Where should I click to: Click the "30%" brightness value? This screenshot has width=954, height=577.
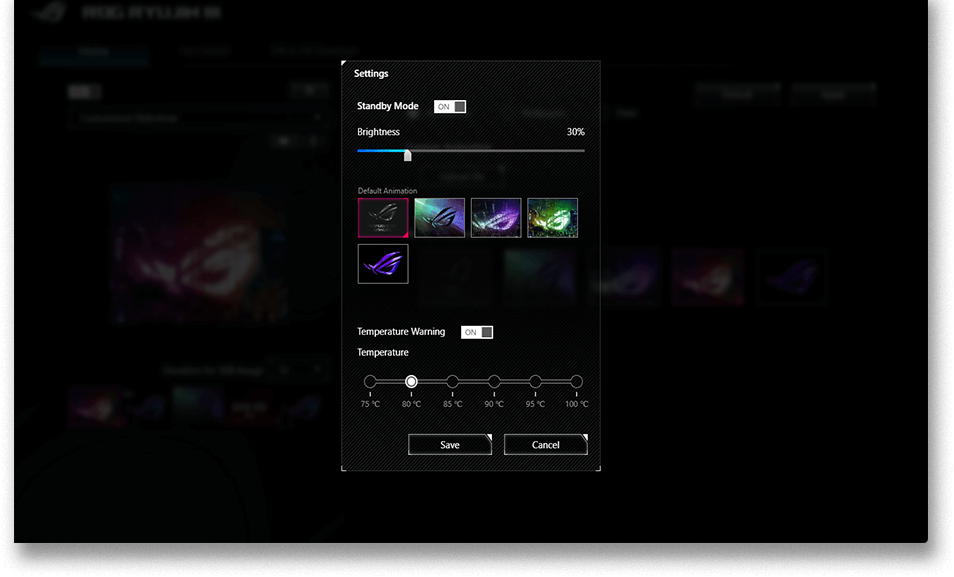click(x=576, y=132)
